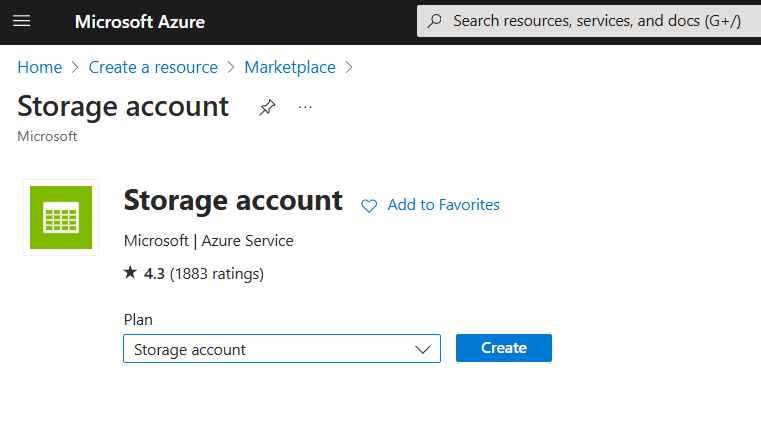Open the more options ellipsis menu
Image resolution: width=761 pixels, height=433 pixels.
pos(305,107)
